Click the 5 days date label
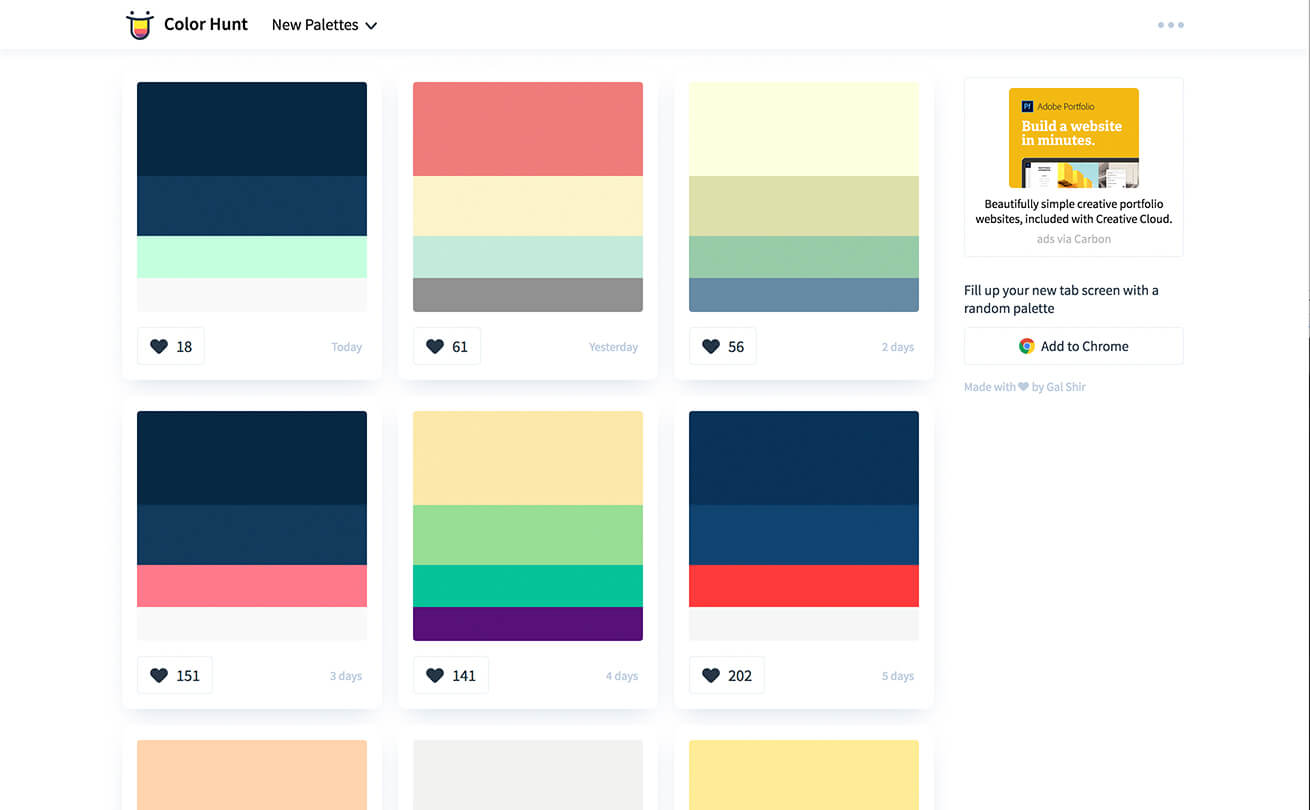The height and width of the screenshot is (810, 1310). tap(898, 676)
